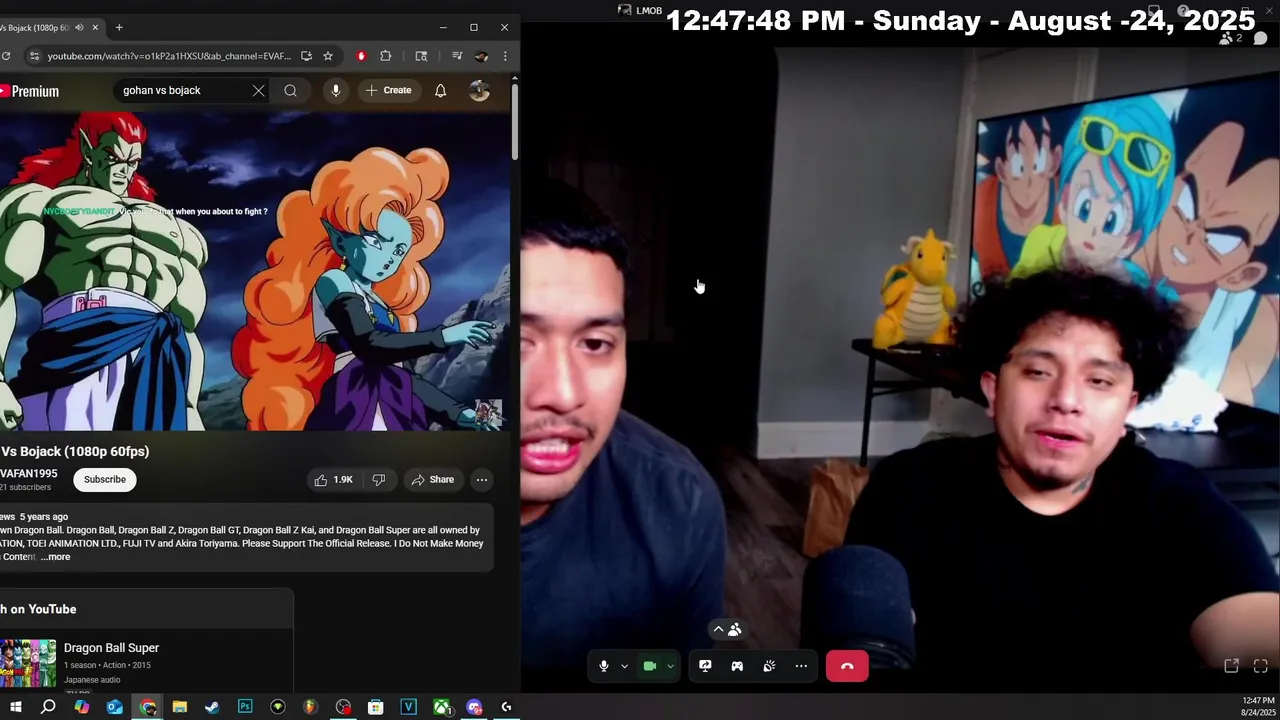Open the Chrome media controls icon
The image size is (1280, 720).
click(457, 56)
